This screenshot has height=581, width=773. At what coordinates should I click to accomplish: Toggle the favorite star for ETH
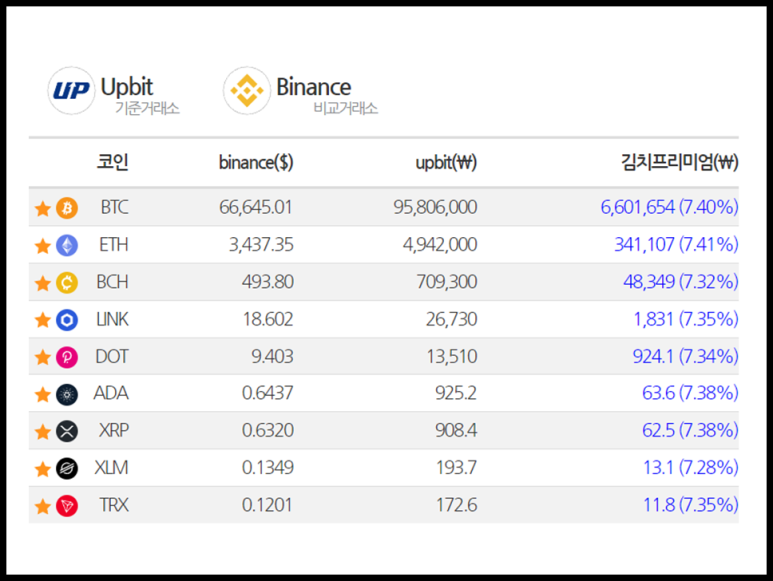coord(43,245)
